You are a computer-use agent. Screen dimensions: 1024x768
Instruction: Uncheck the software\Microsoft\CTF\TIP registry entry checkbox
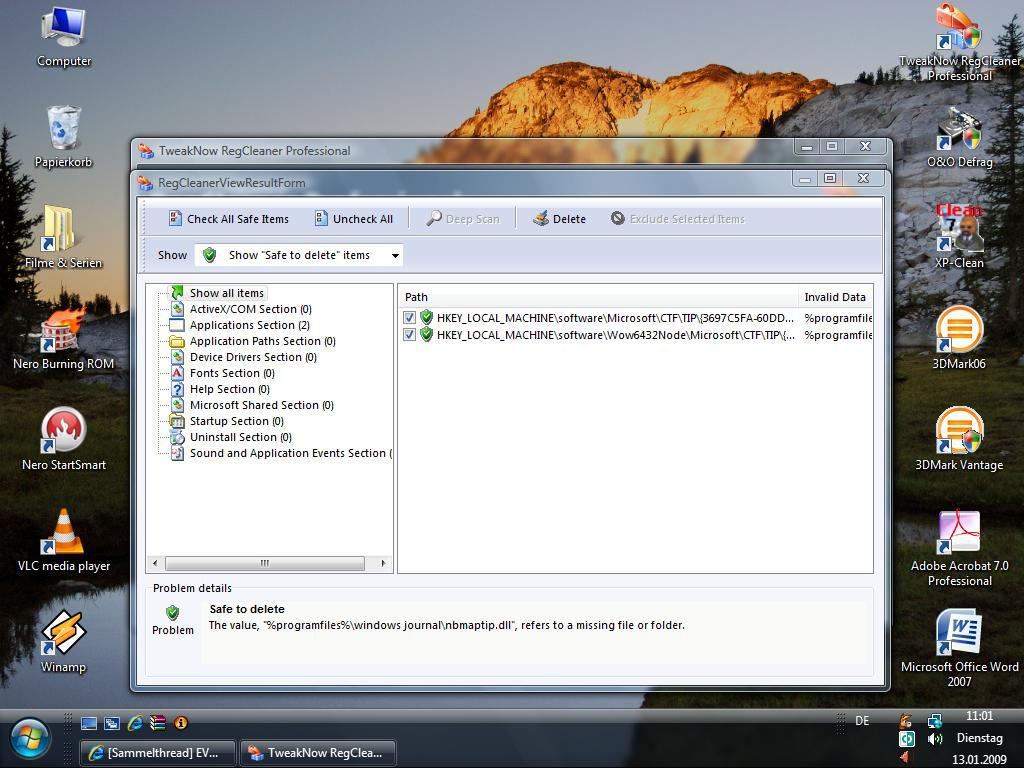409,318
